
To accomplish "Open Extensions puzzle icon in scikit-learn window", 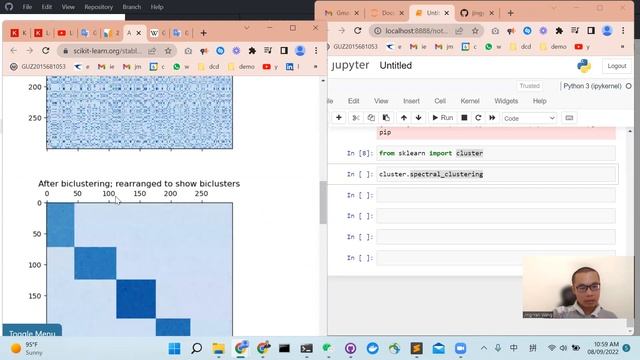I will [x=252, y=51].
